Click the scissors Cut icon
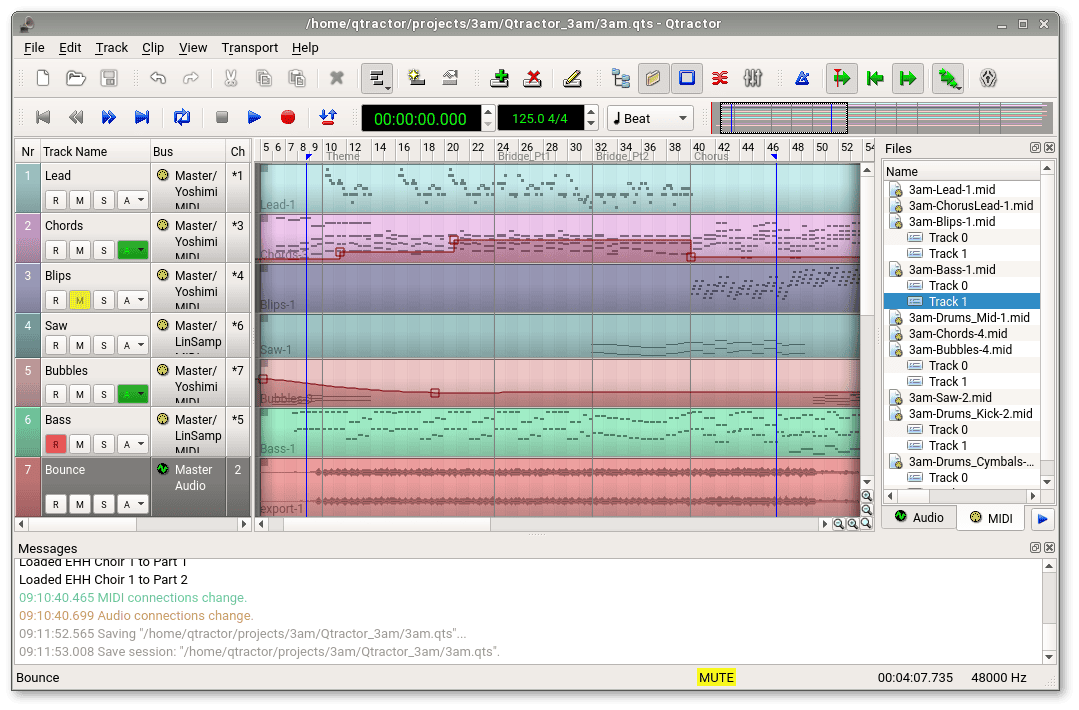The height and width of the screenshot is (710, 1079). (x=231, y=78)
